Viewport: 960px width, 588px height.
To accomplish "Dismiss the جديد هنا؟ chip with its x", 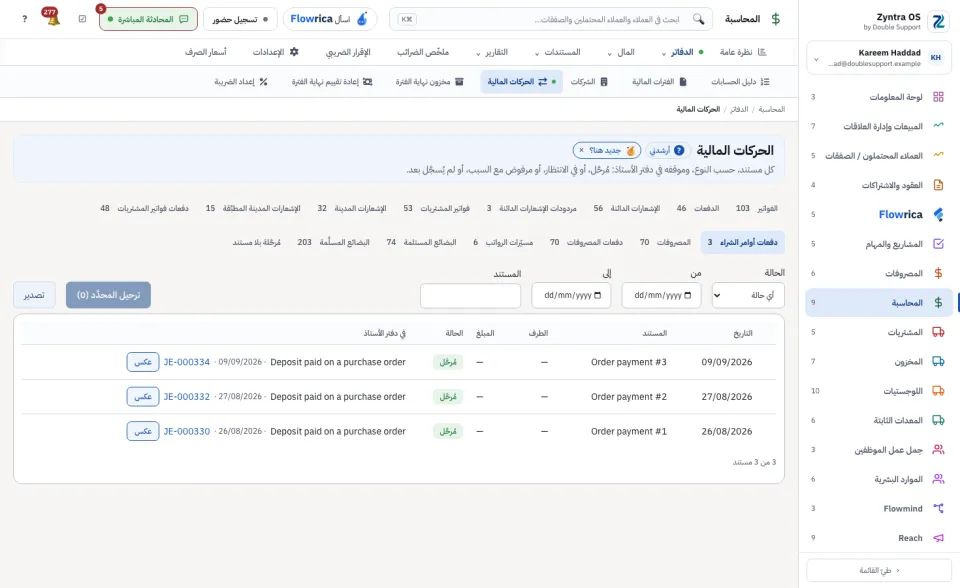I will [581, 150].
